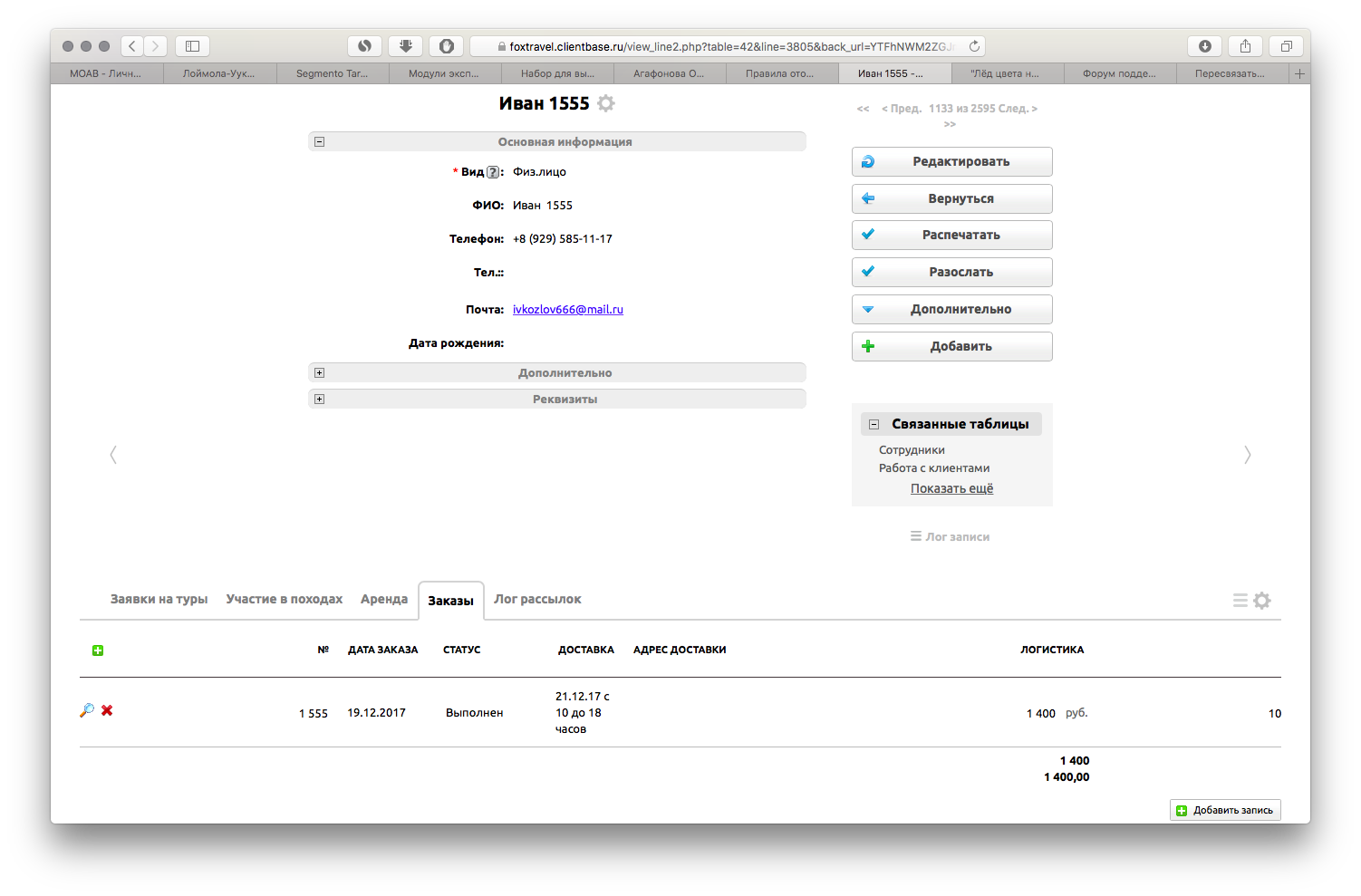Viewport: 1361px width, 896px height.
Task: Switch to browser tab MOAB - Личн...
Action: [x=106, y=73]
